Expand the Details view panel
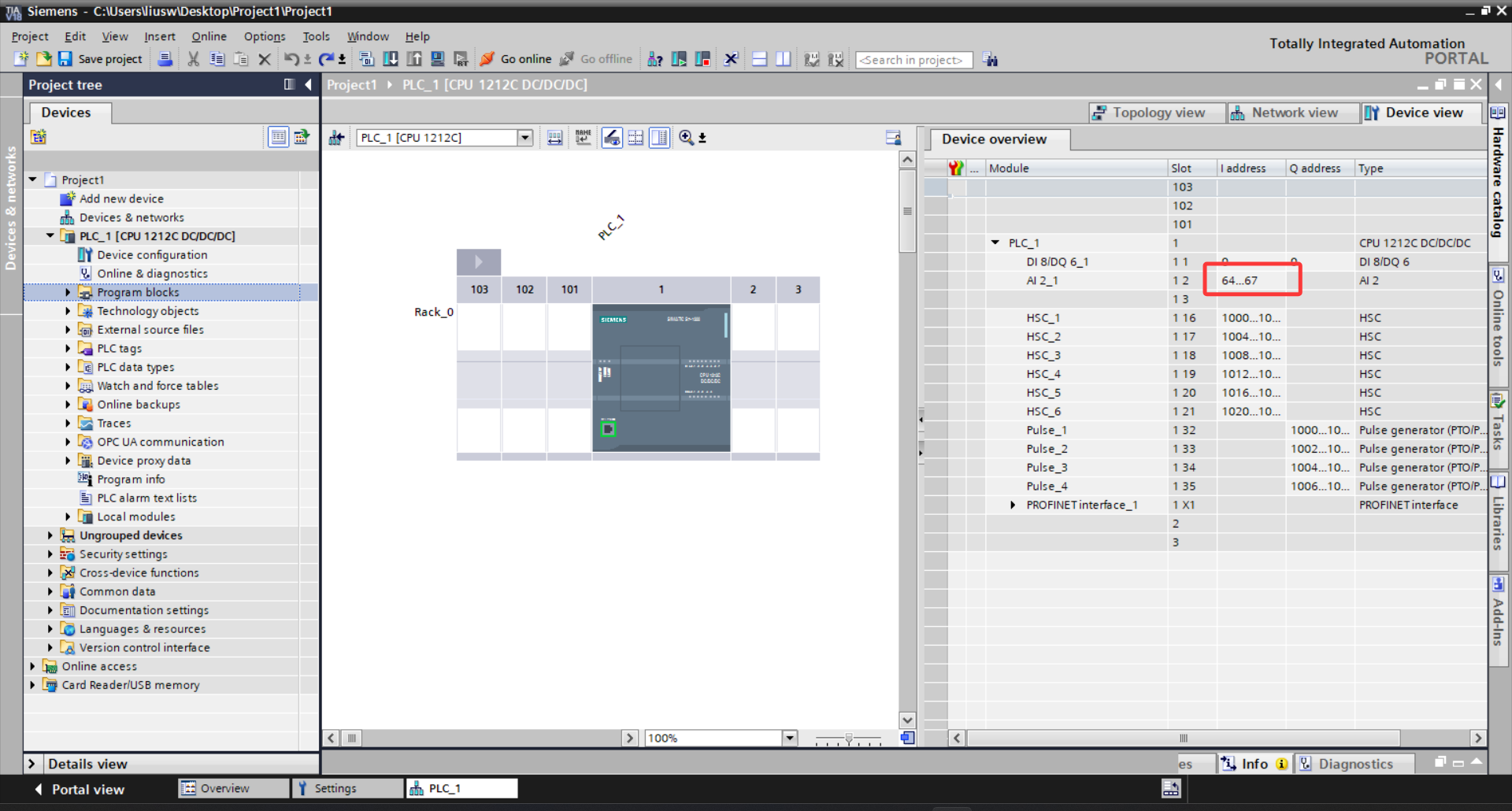Image resolution: width=1512 pixels, height=811 pixels. tap(32, 764)
